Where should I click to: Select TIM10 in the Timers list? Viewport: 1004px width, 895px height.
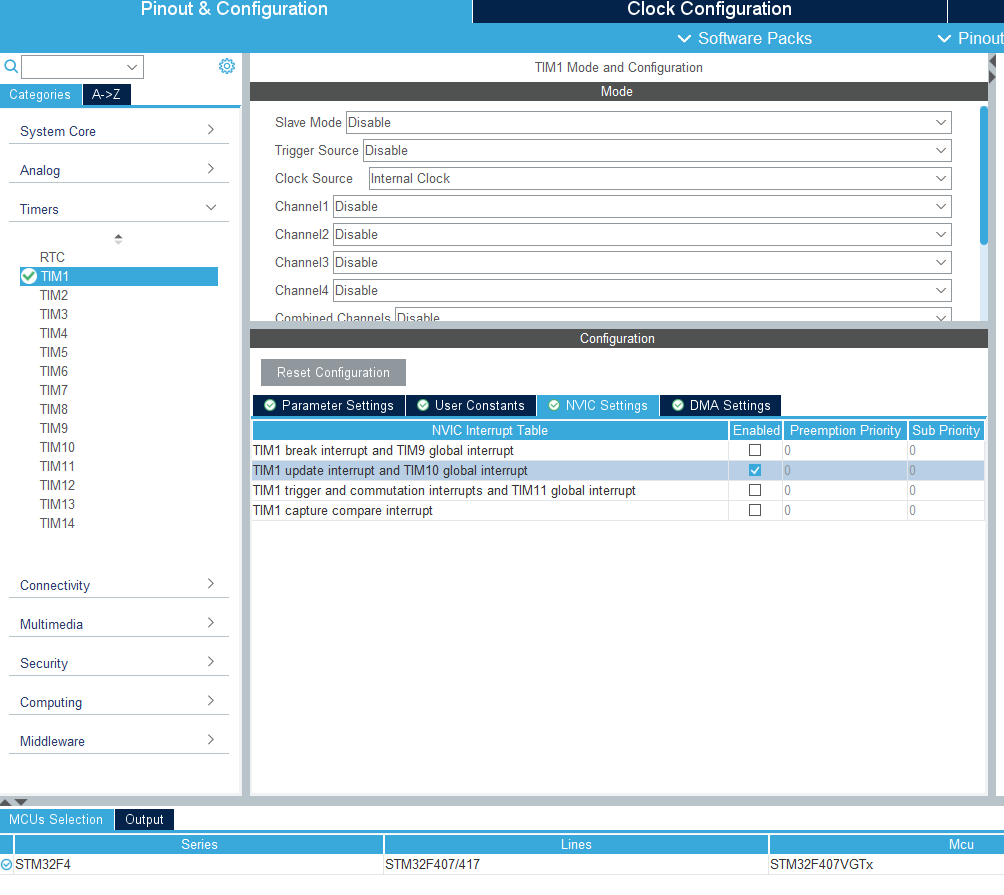[x=57, y=447]
